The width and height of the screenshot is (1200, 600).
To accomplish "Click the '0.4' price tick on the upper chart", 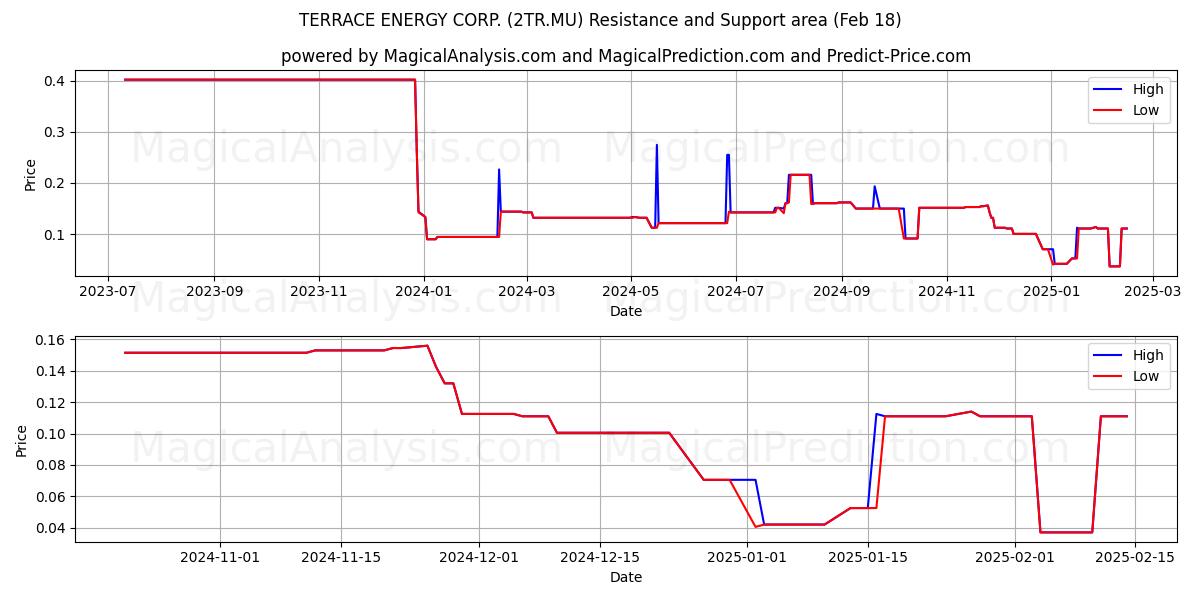I will (x=56, y=80).
